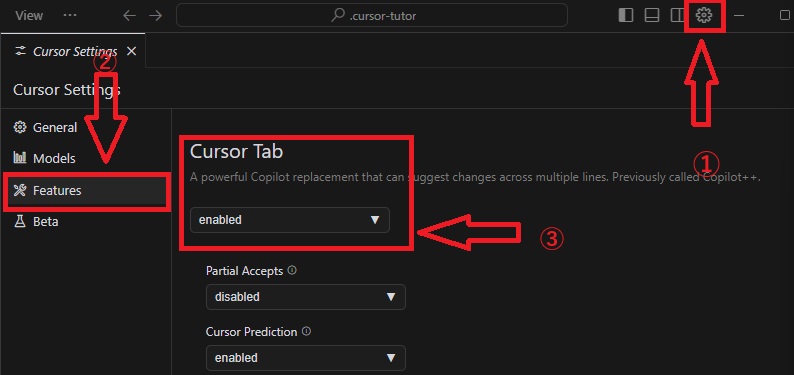Image resolution: width=794 pixels, height=375 pixels.
Task: Open Cursor Prediction enabled dropdown
Action: click(x=305, y=358)
